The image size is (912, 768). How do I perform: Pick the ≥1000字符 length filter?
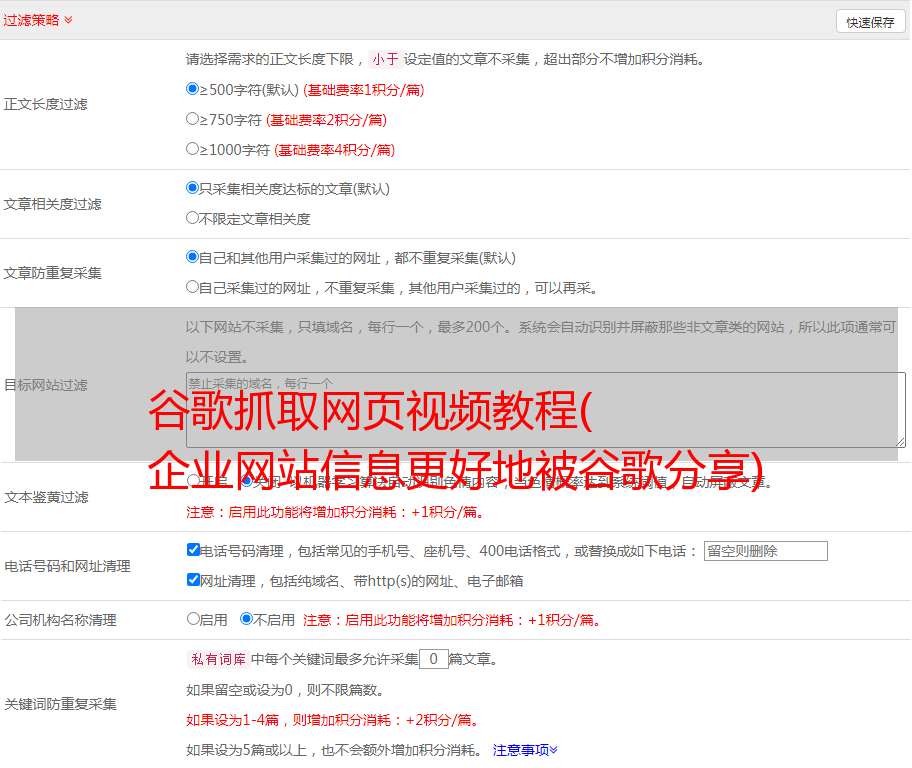193,149
